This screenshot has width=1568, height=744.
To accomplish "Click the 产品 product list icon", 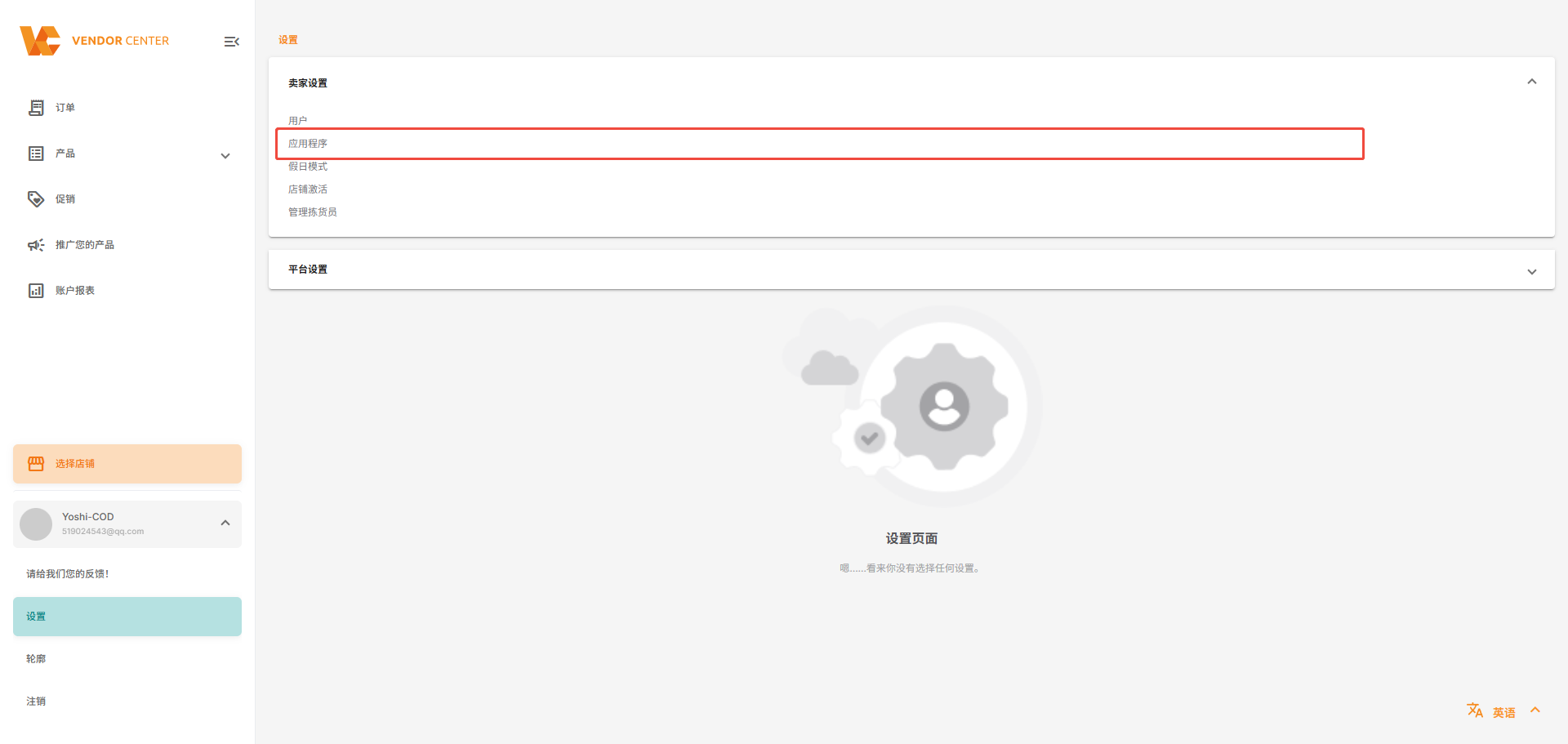I will pyautogui.click(x=36, y=154).
